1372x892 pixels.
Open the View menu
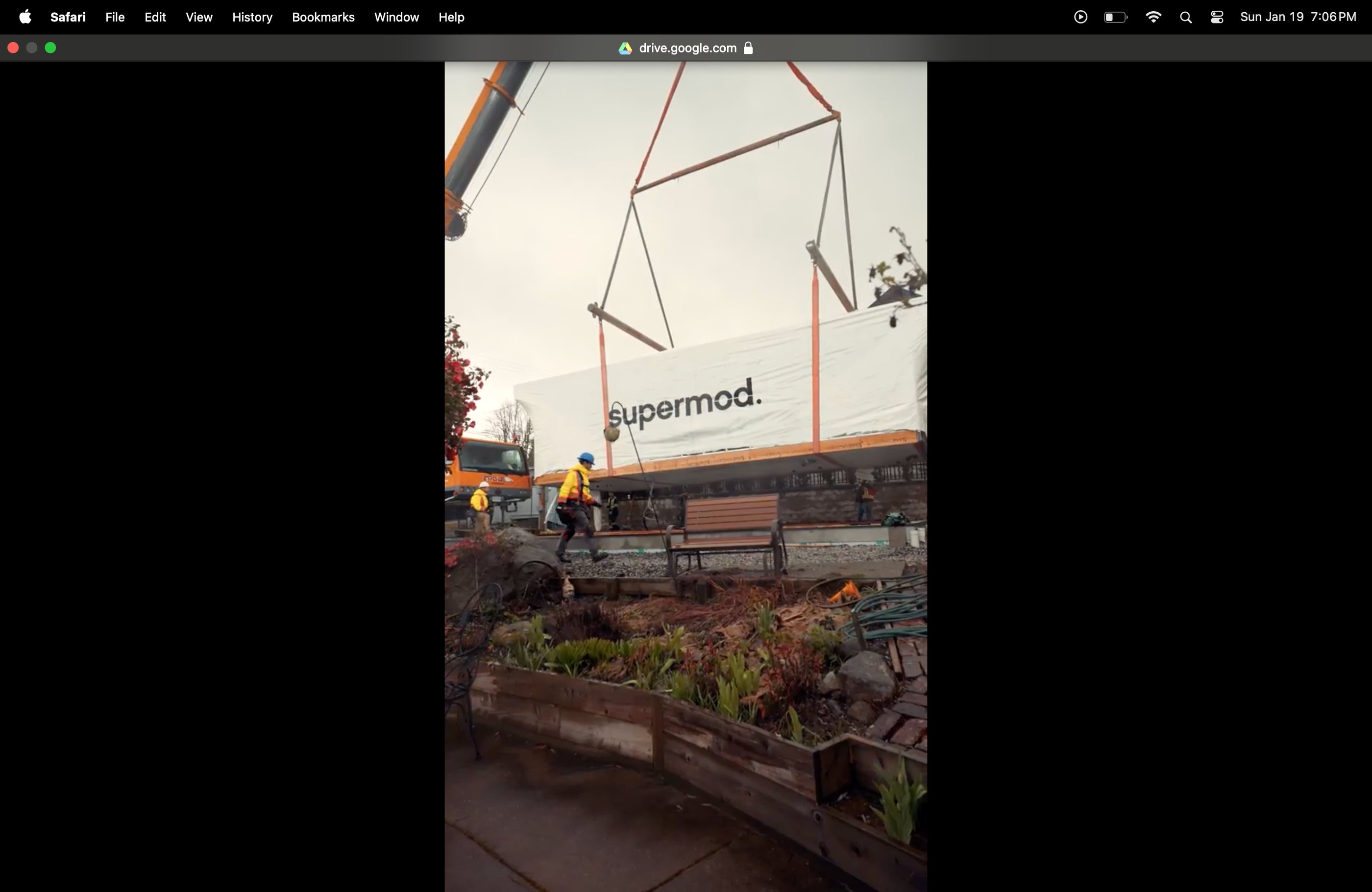coord(199,17)
